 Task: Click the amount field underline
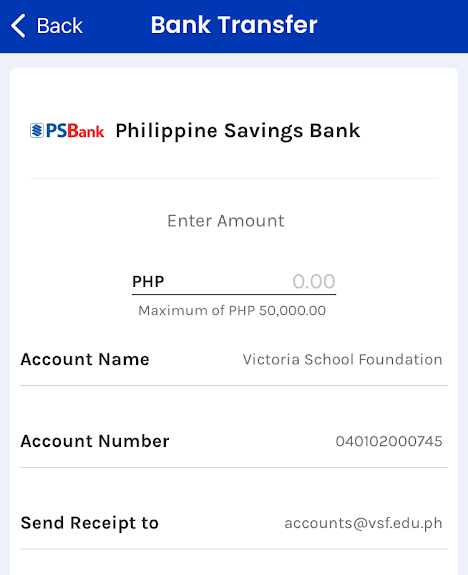(234, 294)
